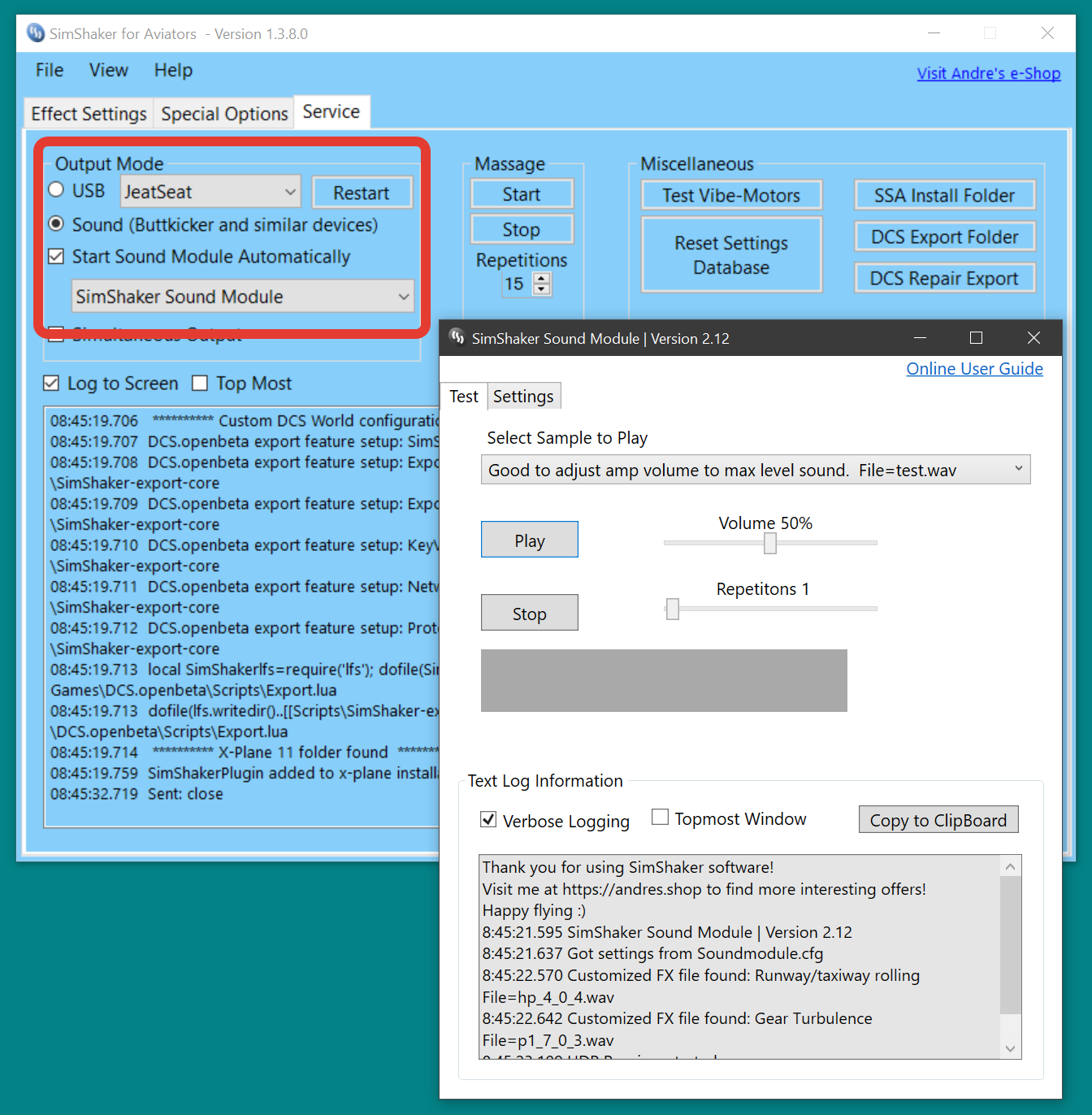Click the Restart button
The image size is (1092, 1115).
[x=362, y=193]
